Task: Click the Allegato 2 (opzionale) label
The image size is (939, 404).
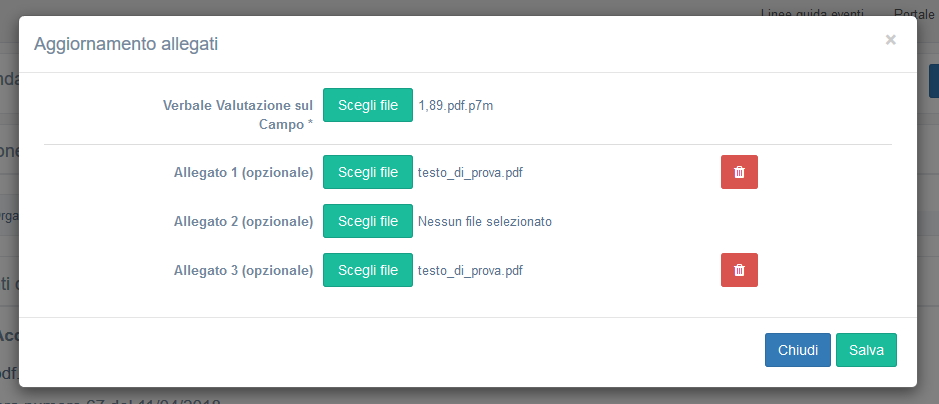Action: coord(243,221)
